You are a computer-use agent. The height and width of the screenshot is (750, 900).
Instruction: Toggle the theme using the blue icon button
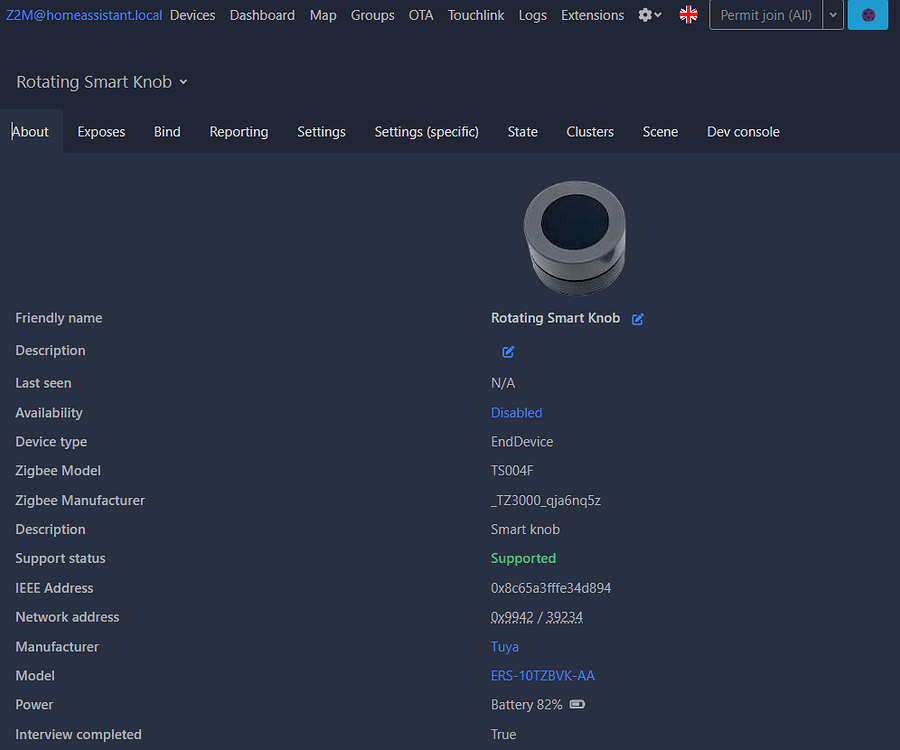867,15
